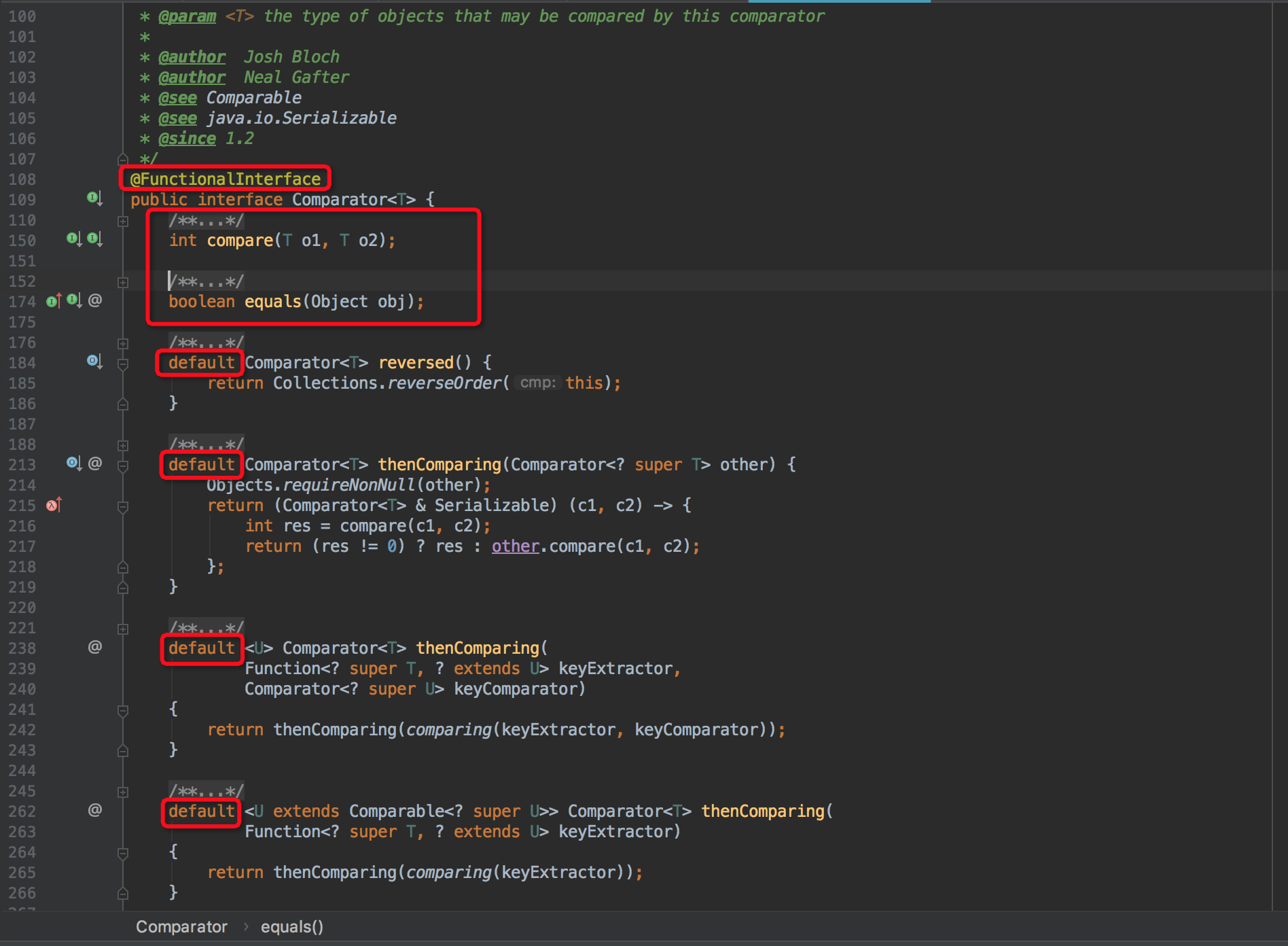The width and height of the screenshot is (1288, 946).
Task: Click the @see tag before Comparable
Action: point(178,98)
